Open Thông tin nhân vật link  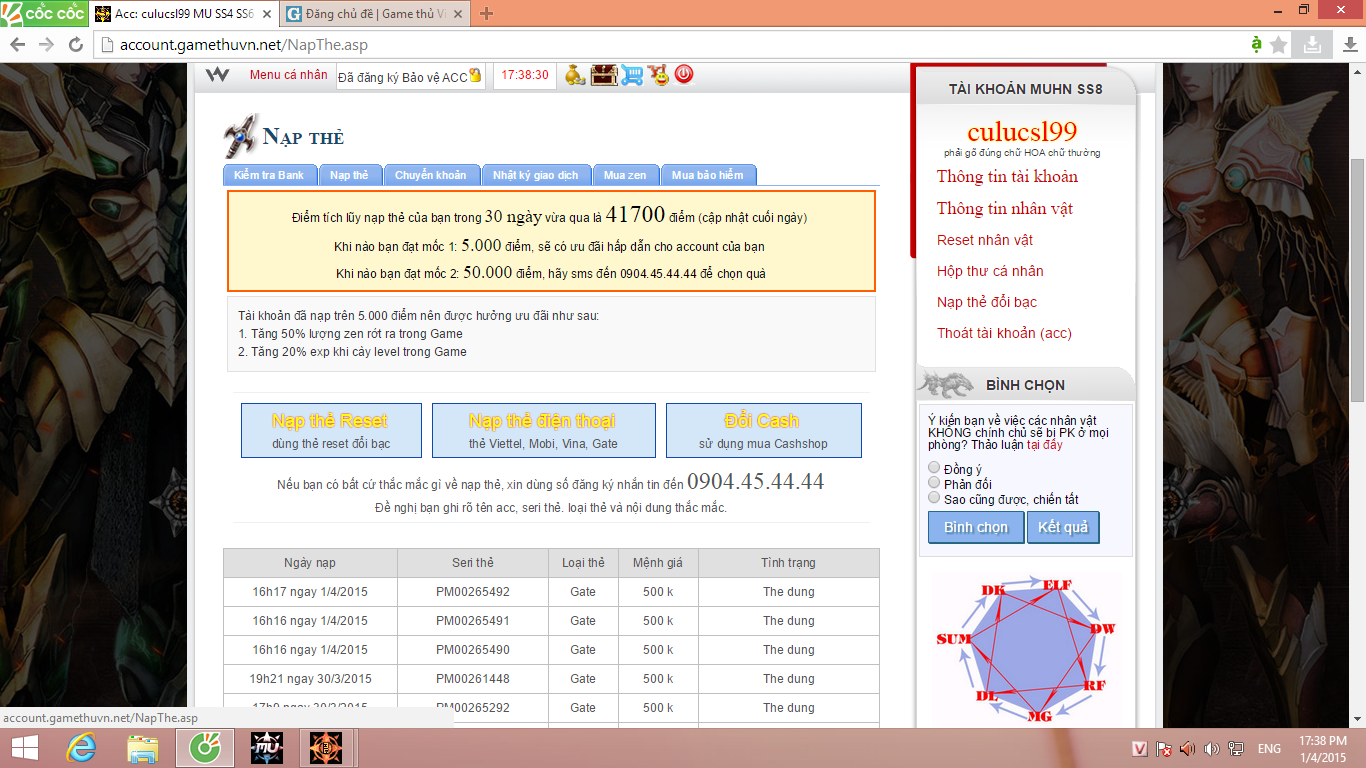[x=1004, y=209]
